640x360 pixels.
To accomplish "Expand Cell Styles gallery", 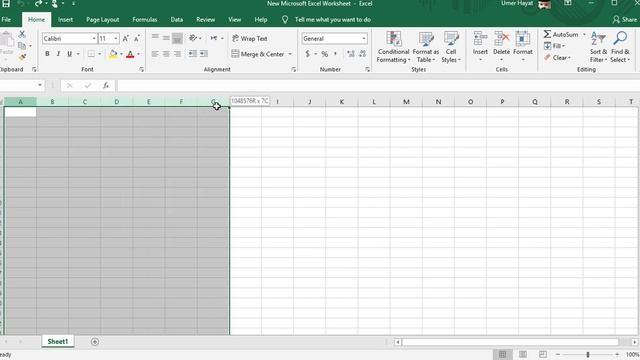I will point(451,47).
